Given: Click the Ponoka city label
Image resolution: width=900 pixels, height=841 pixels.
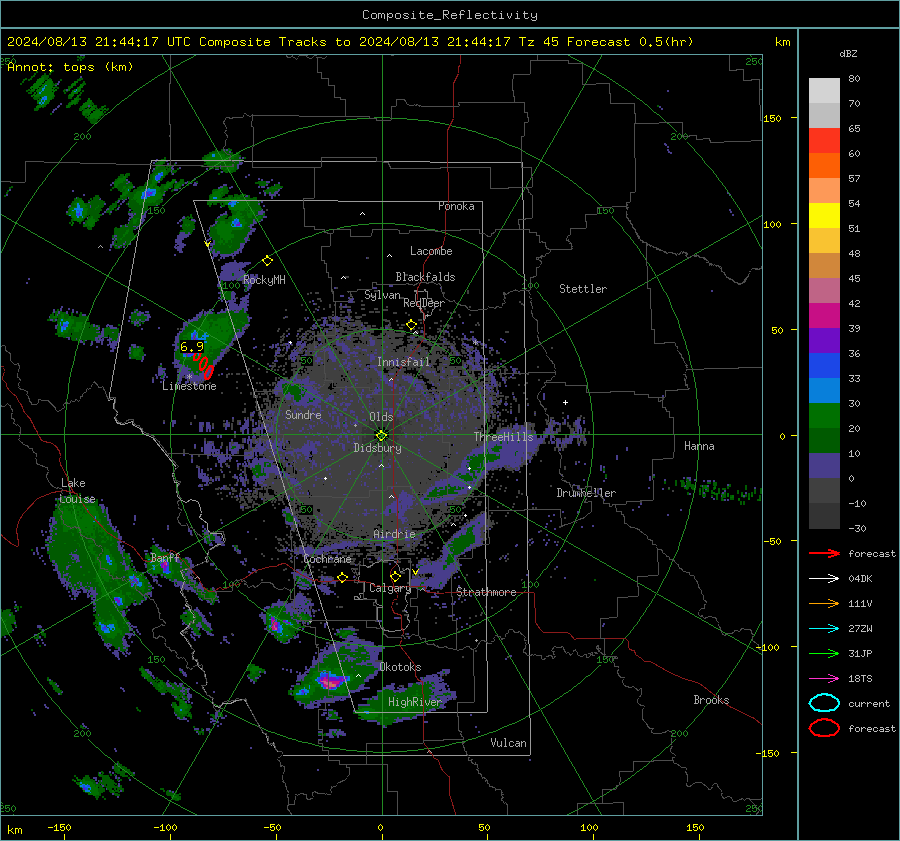Looking at the screenshot, I should click(x=456, y=206).
